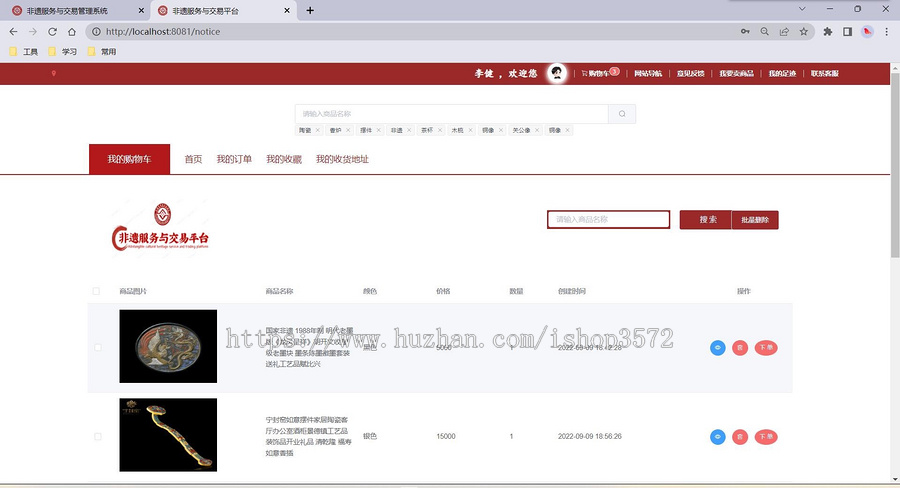Remove the 非遗 search history tag
The height and width of the screenshot is (488, 900).
pyautogui.click(x=409, y=130)
